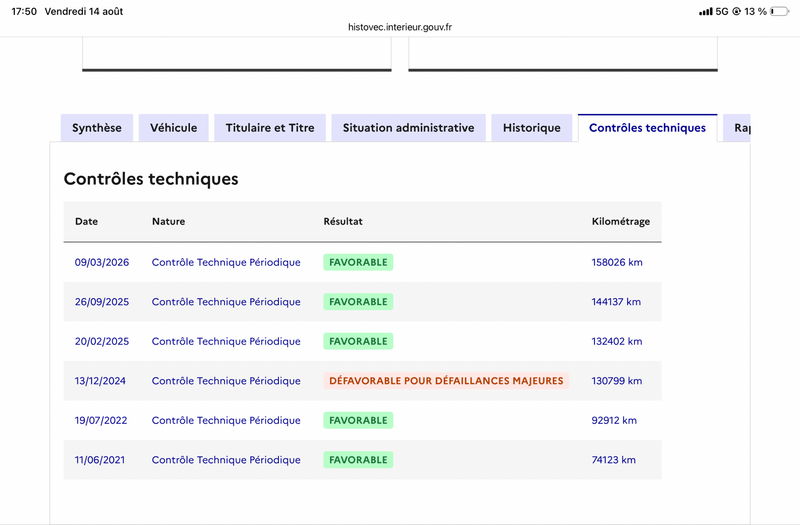Open the Synthèse tab
Screen dimensions: 800x525
[x=97, y=128]
